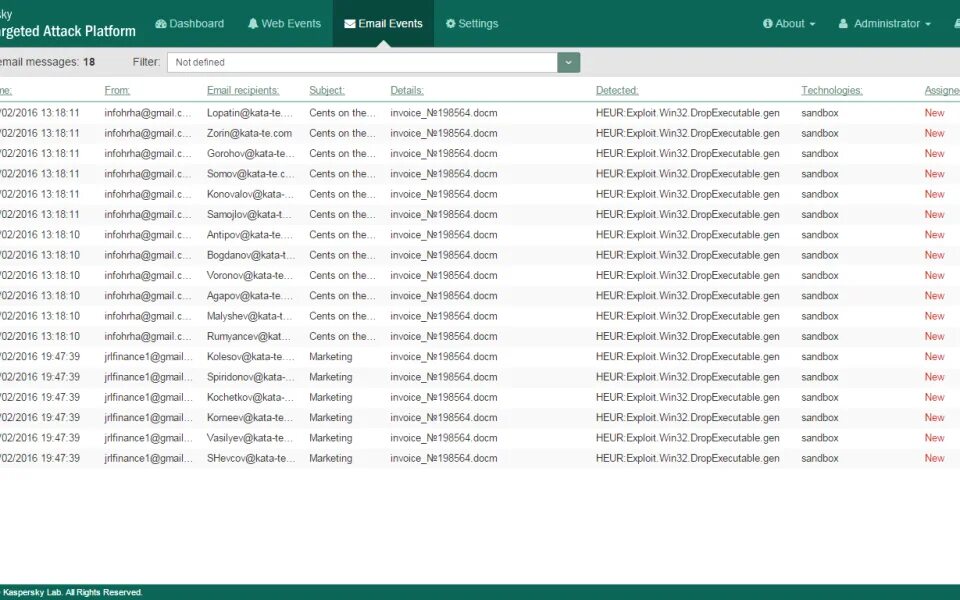Select the Somov recipient cell
960x600 pixels.
pos(250,174)
